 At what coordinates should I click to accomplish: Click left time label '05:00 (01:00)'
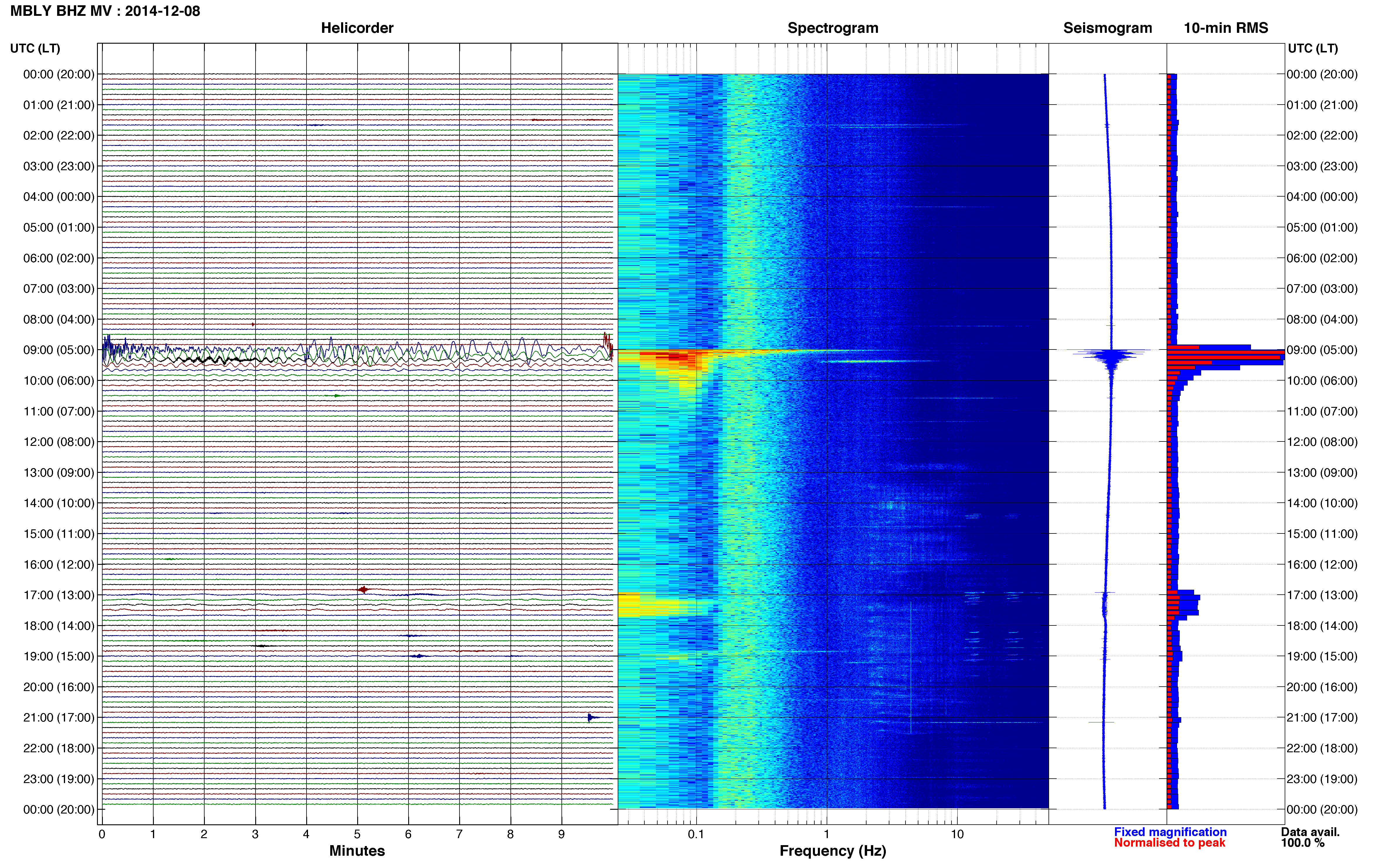59,227
